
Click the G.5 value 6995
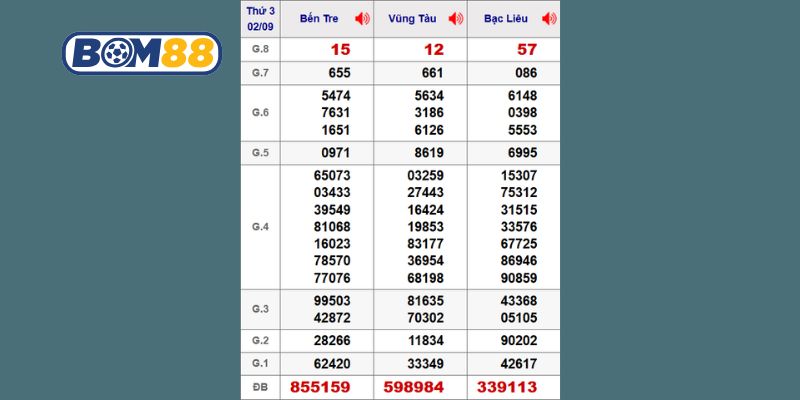point(522,153)
